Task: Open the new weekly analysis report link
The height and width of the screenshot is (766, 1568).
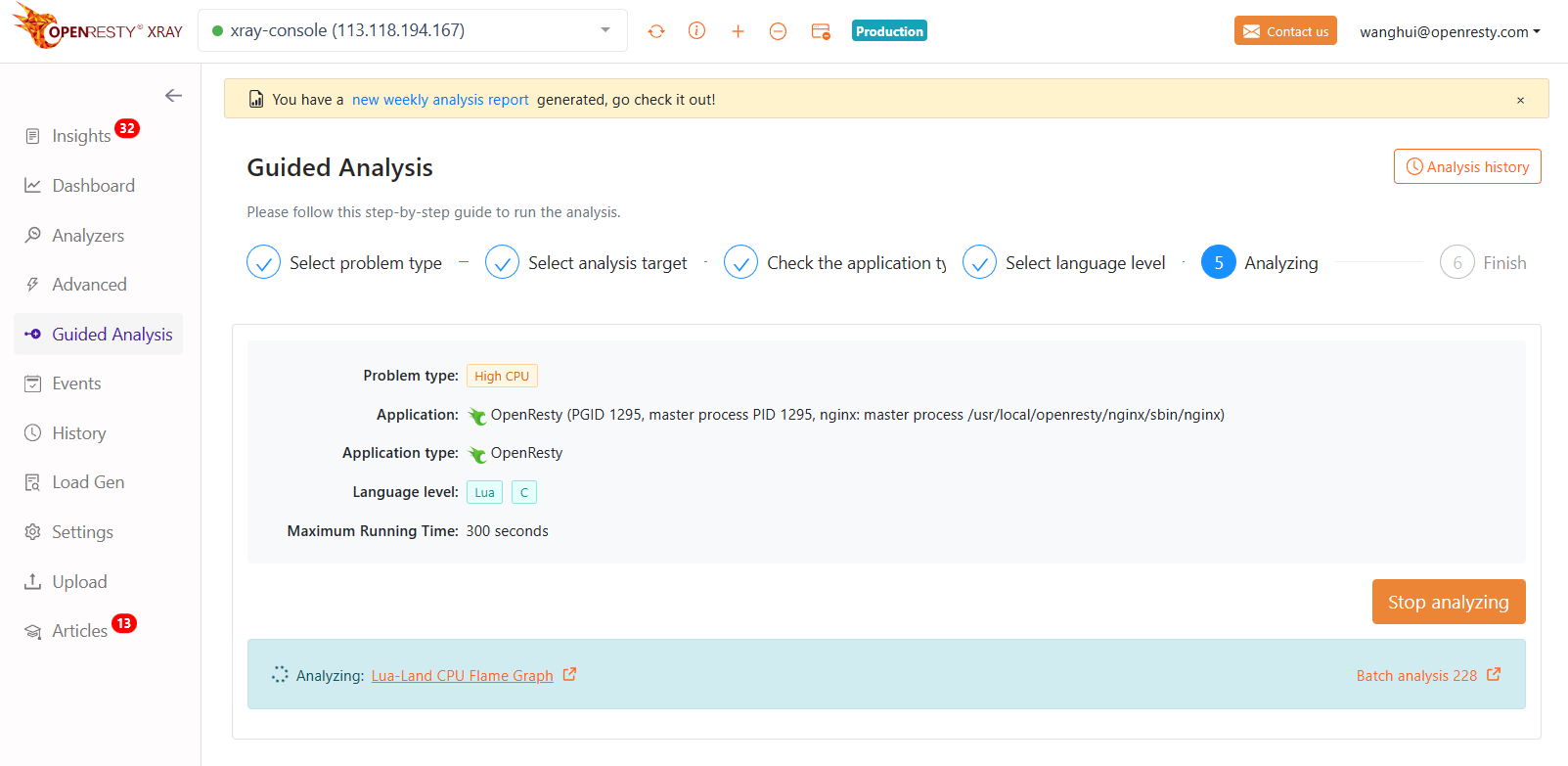Action: (440, 100)
